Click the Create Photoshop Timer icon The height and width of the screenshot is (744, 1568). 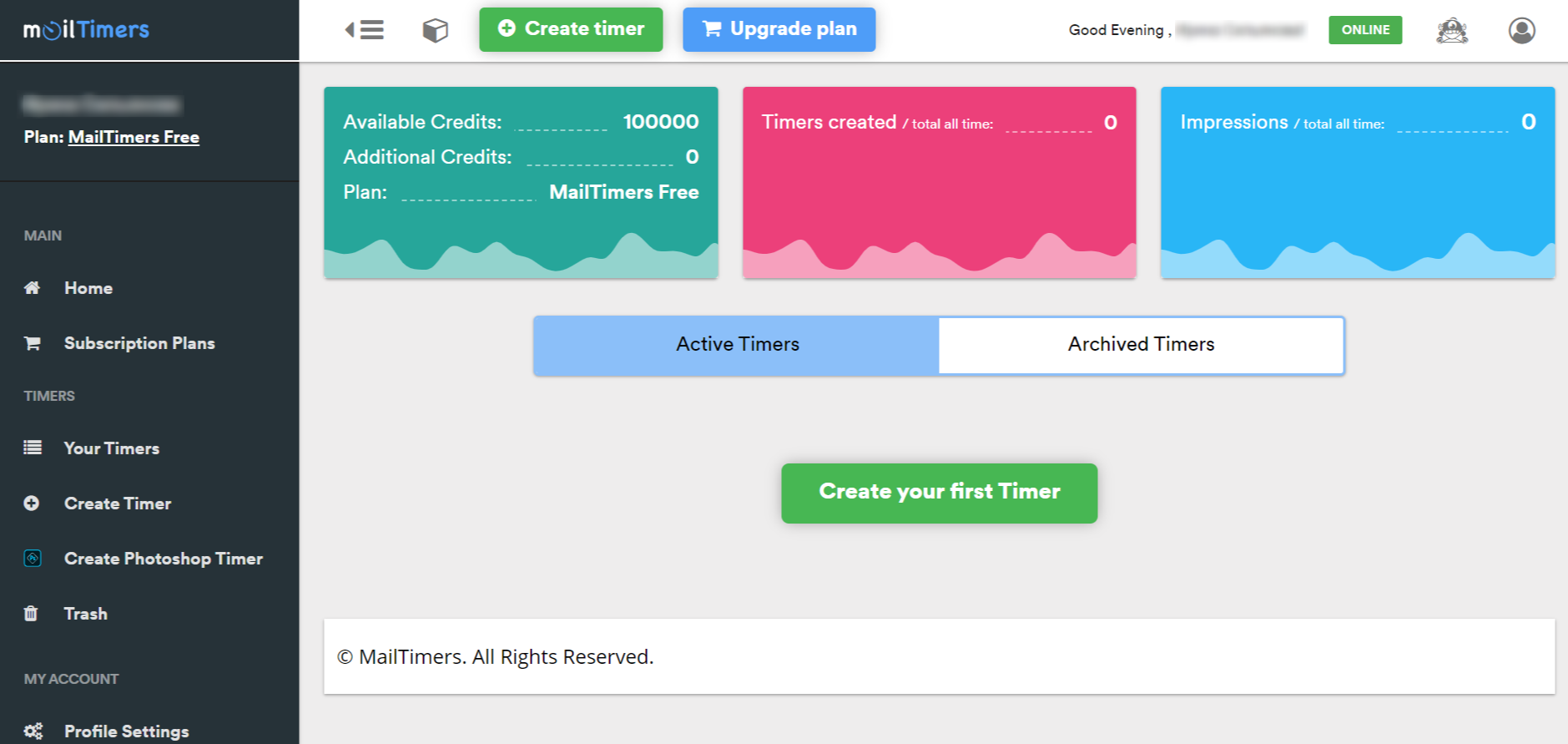tap(32, 559)
